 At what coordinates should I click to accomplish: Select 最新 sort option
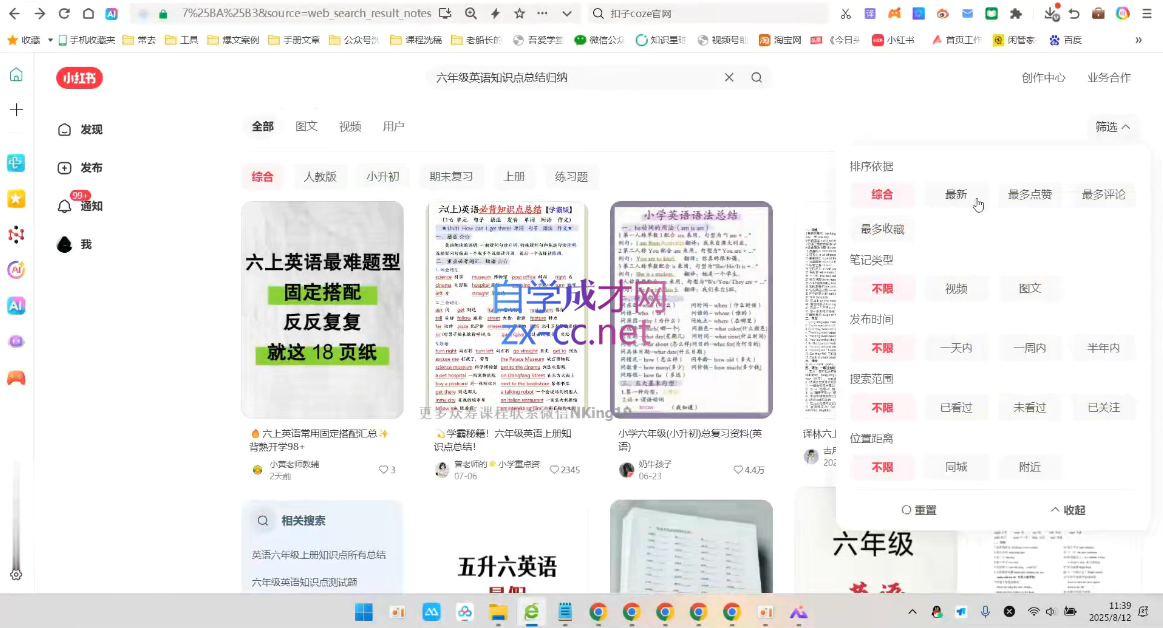956,195
